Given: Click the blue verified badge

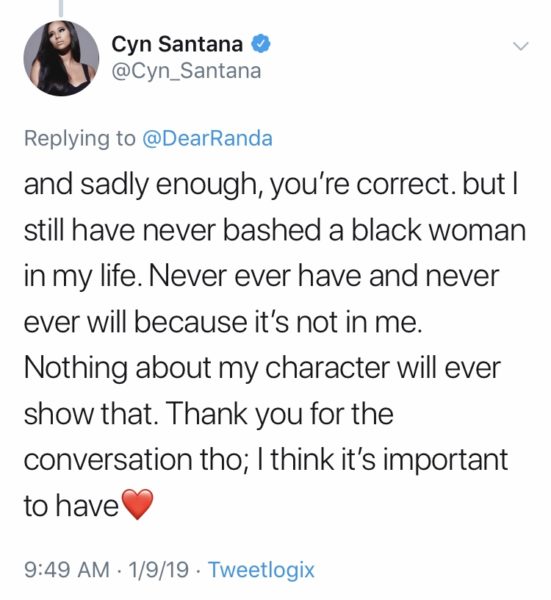Looking at the screenshot, I should coord(261,44).
